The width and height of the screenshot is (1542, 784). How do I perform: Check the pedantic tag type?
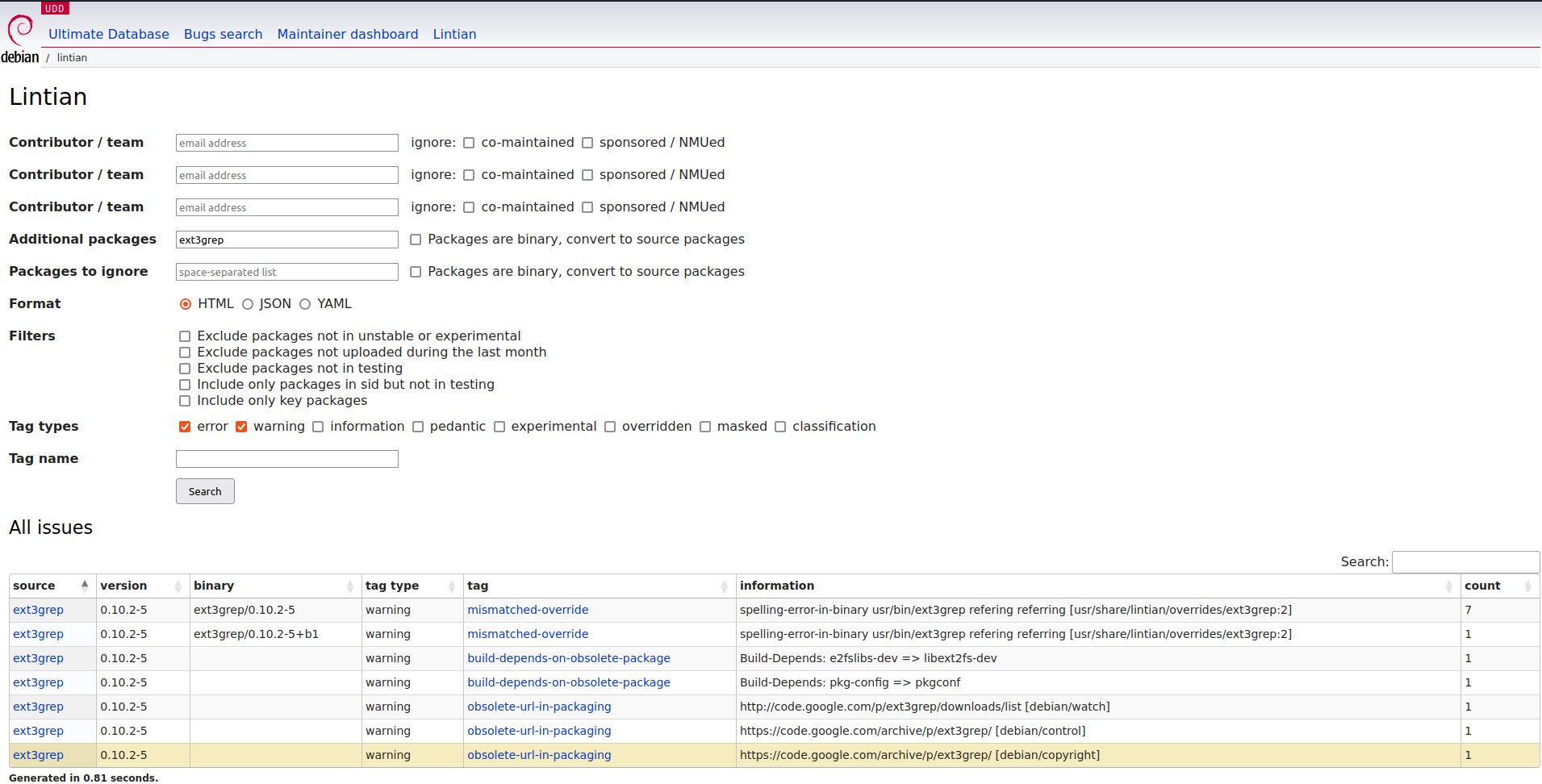(x=418, y=427)
